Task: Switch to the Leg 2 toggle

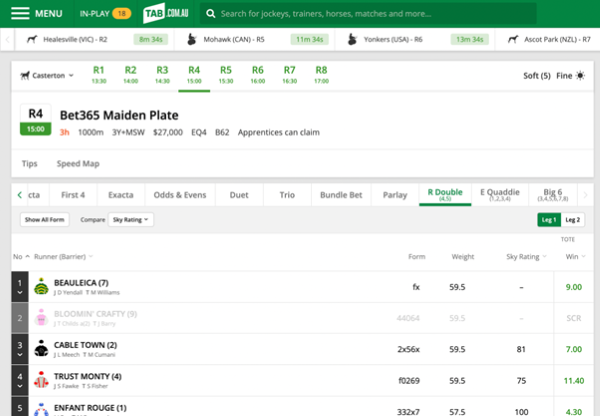Action: (x=572, y=219)
